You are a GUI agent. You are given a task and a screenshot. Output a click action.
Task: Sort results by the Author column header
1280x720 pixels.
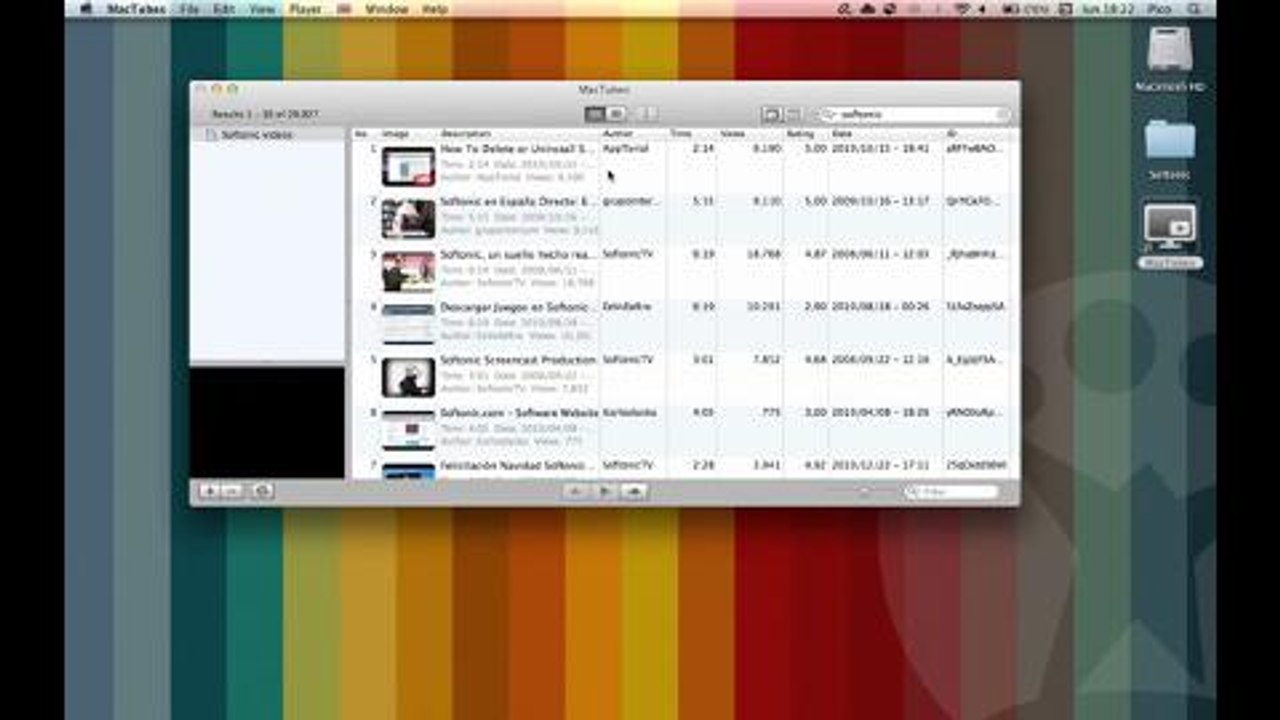pos(634,133)
